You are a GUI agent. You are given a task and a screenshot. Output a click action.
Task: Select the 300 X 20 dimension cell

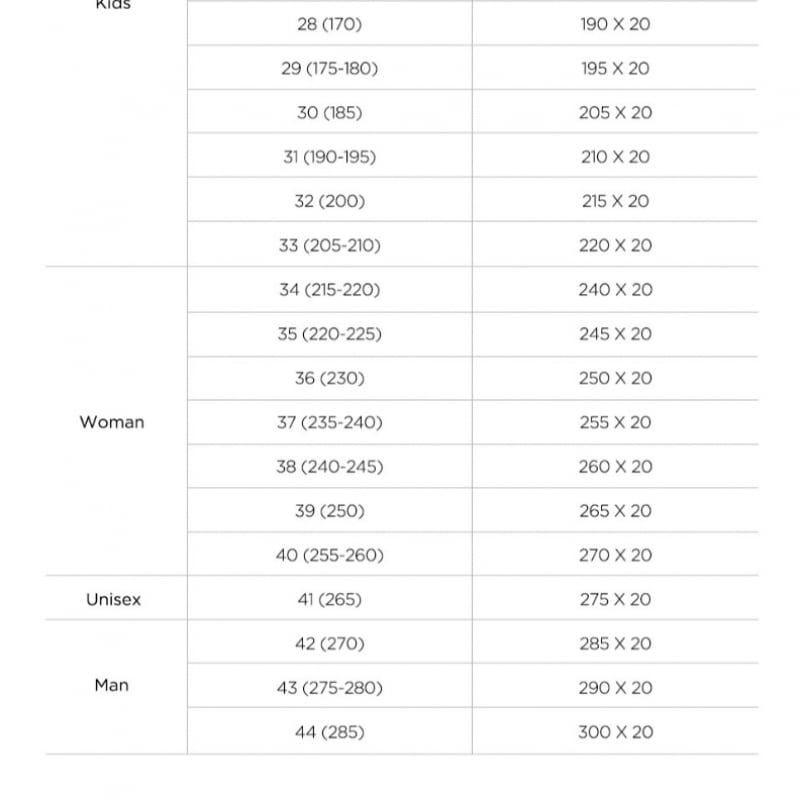point(615,732)
